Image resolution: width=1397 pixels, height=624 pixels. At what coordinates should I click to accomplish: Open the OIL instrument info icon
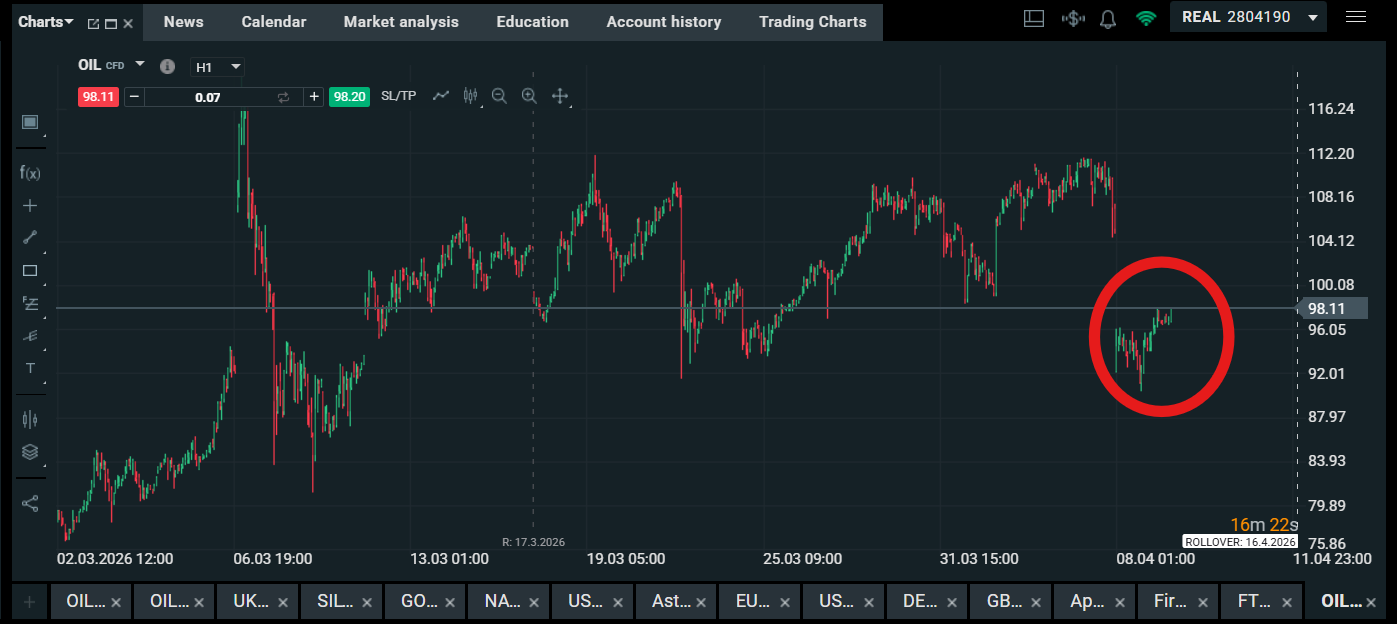167,66
